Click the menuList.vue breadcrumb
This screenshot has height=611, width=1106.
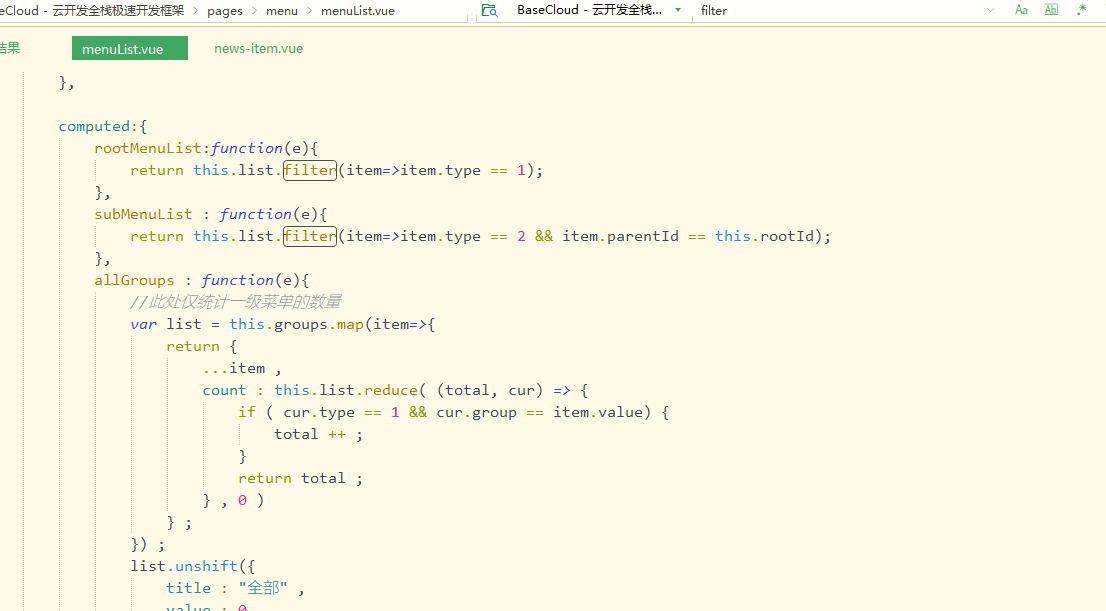point(358,11)
